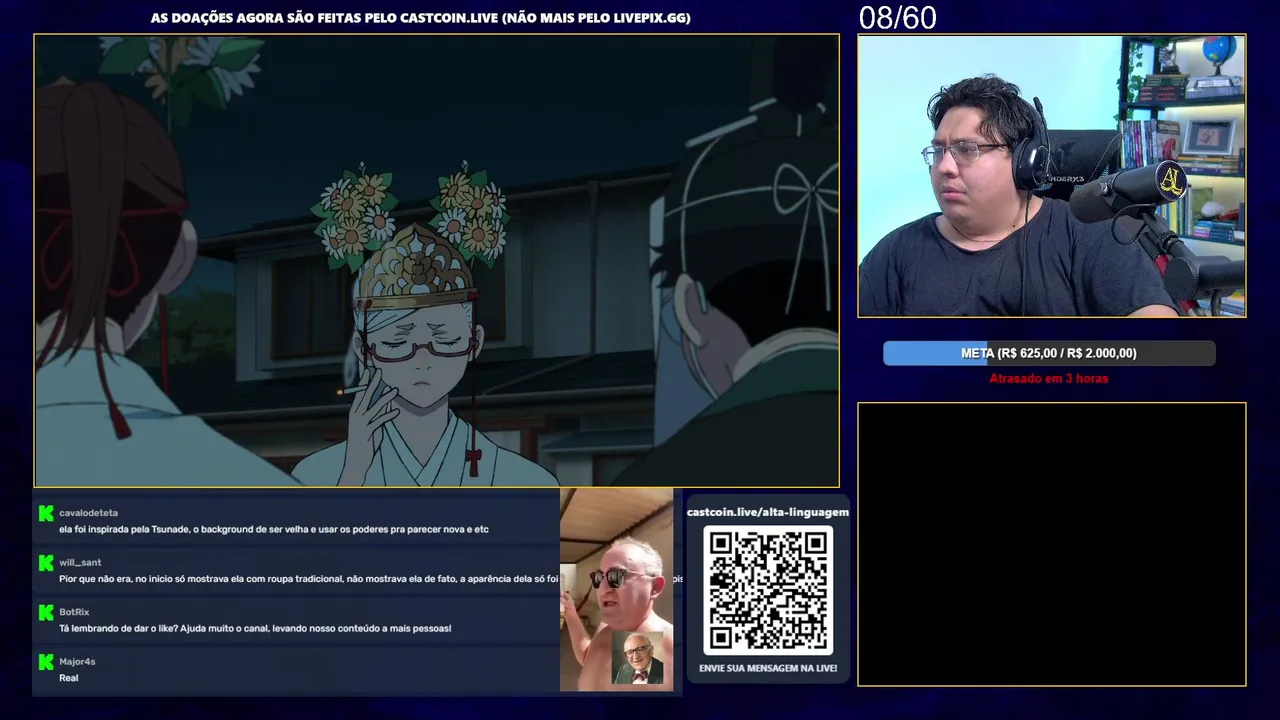Click the streamer webcam feed

(x=1052, y=176)
